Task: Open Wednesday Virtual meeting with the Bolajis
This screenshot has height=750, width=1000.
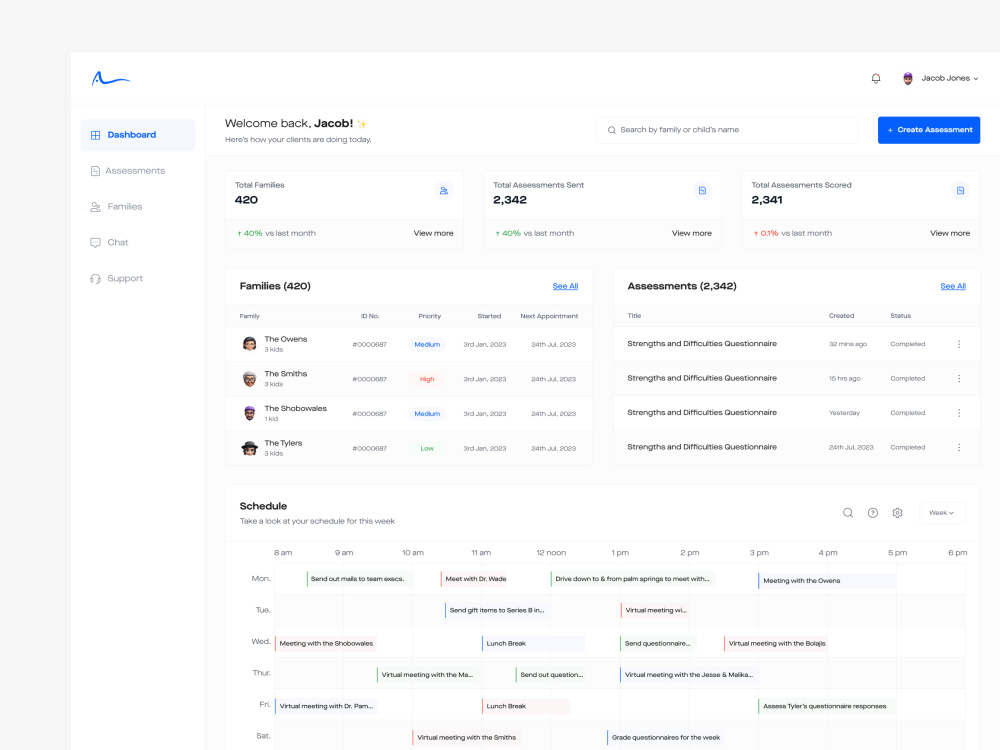Action: [777, 643]
